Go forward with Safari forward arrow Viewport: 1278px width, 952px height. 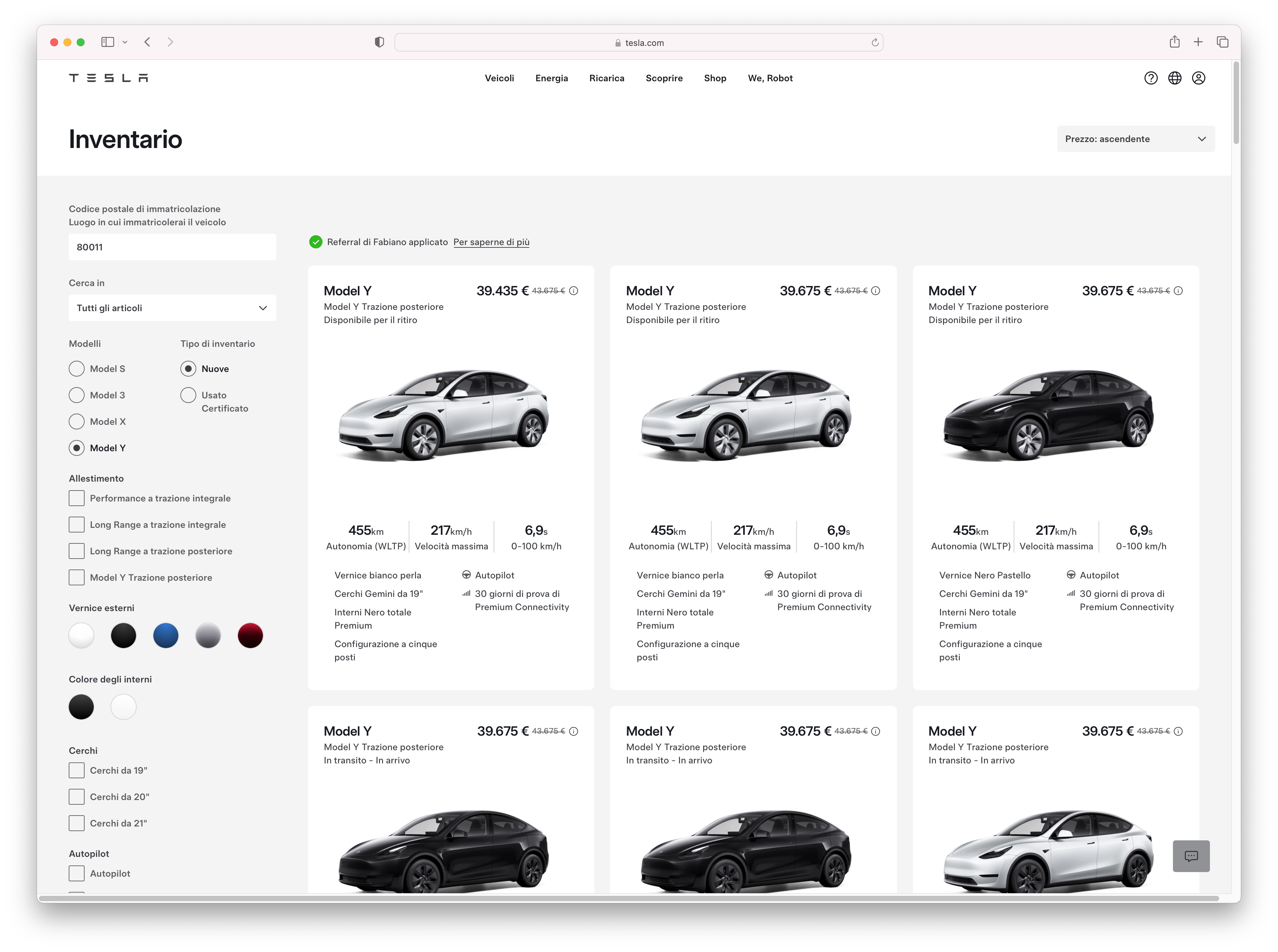170,42
